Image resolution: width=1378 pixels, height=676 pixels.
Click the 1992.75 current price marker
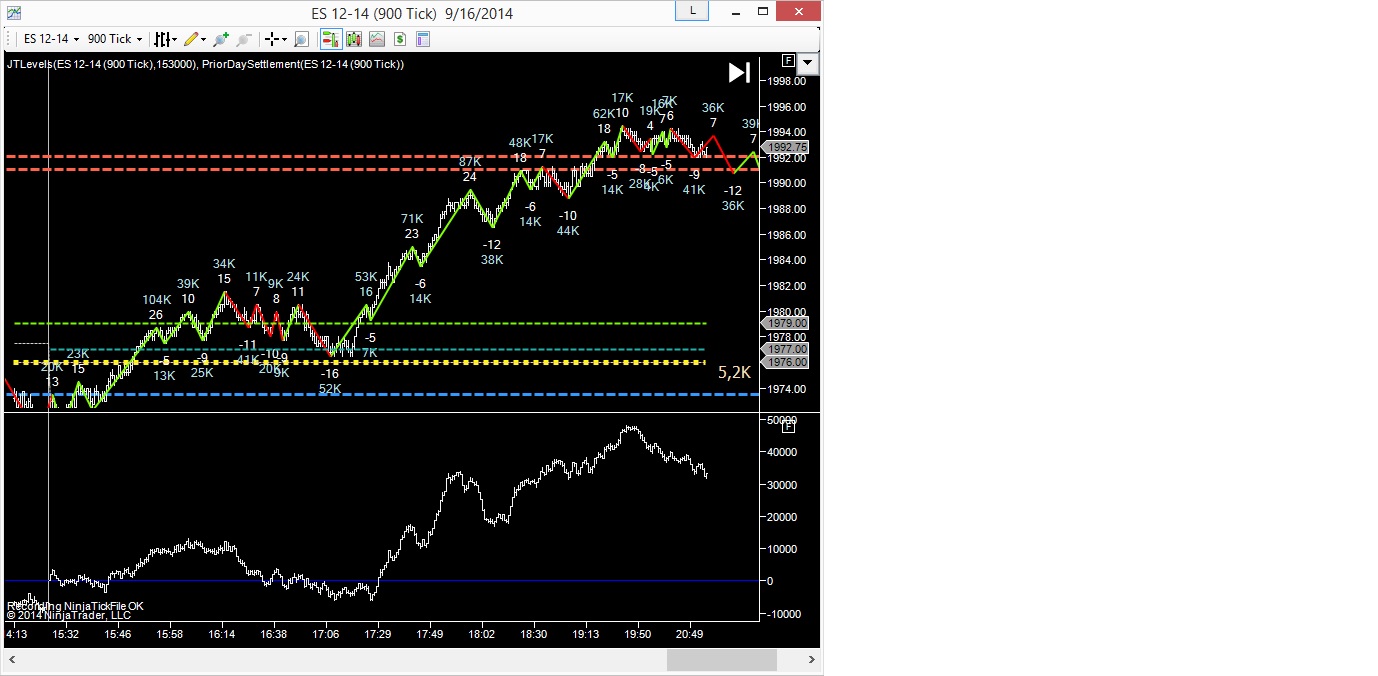[x=786, y=147]
